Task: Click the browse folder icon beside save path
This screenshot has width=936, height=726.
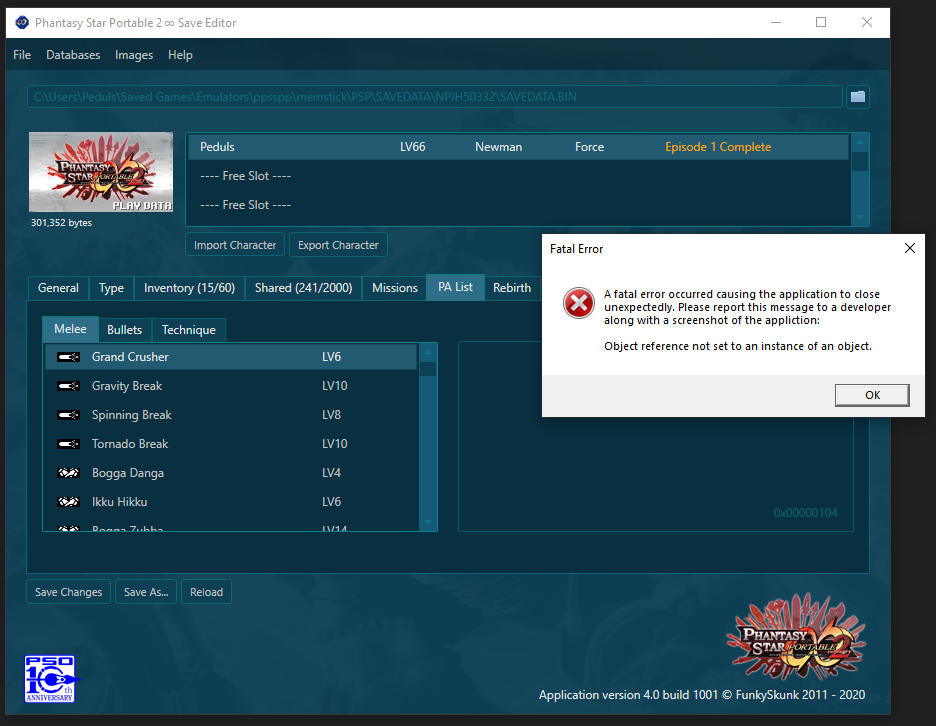Action: point(857,97)
